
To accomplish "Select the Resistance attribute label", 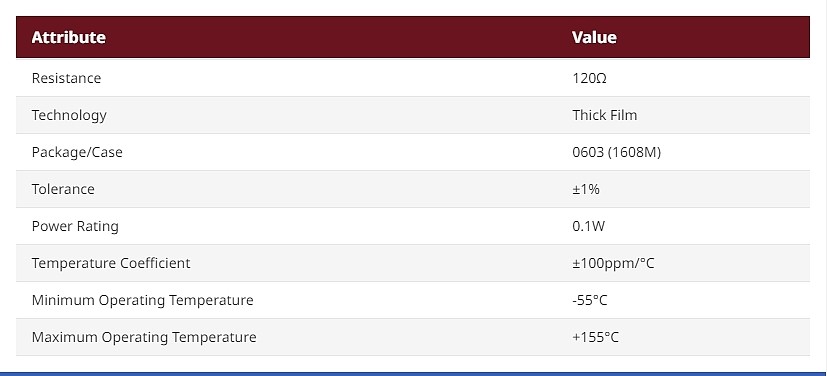I will (x=66, y=78).
